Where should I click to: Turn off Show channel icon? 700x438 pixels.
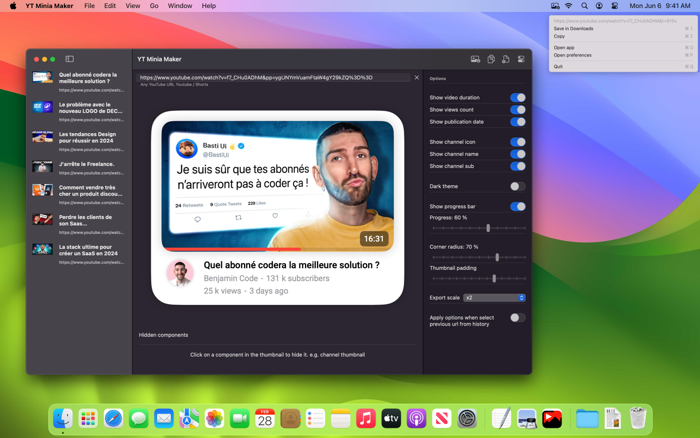tap(518, 142)
